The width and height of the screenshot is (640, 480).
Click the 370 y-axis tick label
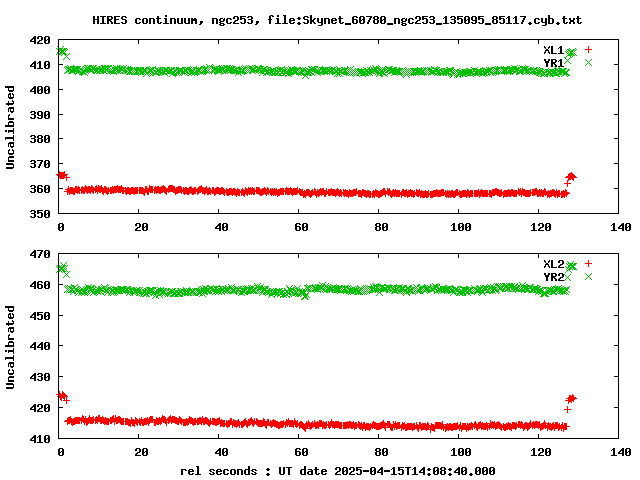coord(40,164)
